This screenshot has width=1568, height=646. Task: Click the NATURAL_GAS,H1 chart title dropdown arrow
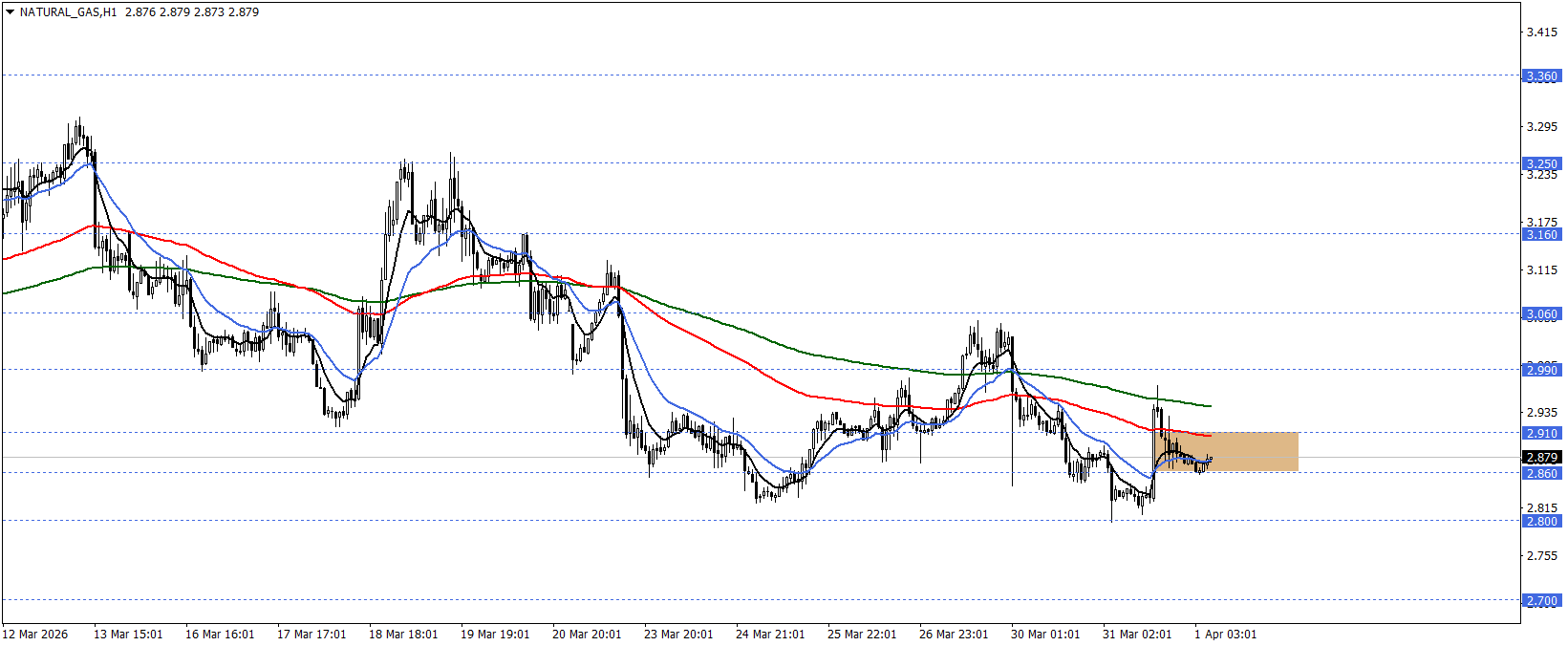[x=10, y=12]
